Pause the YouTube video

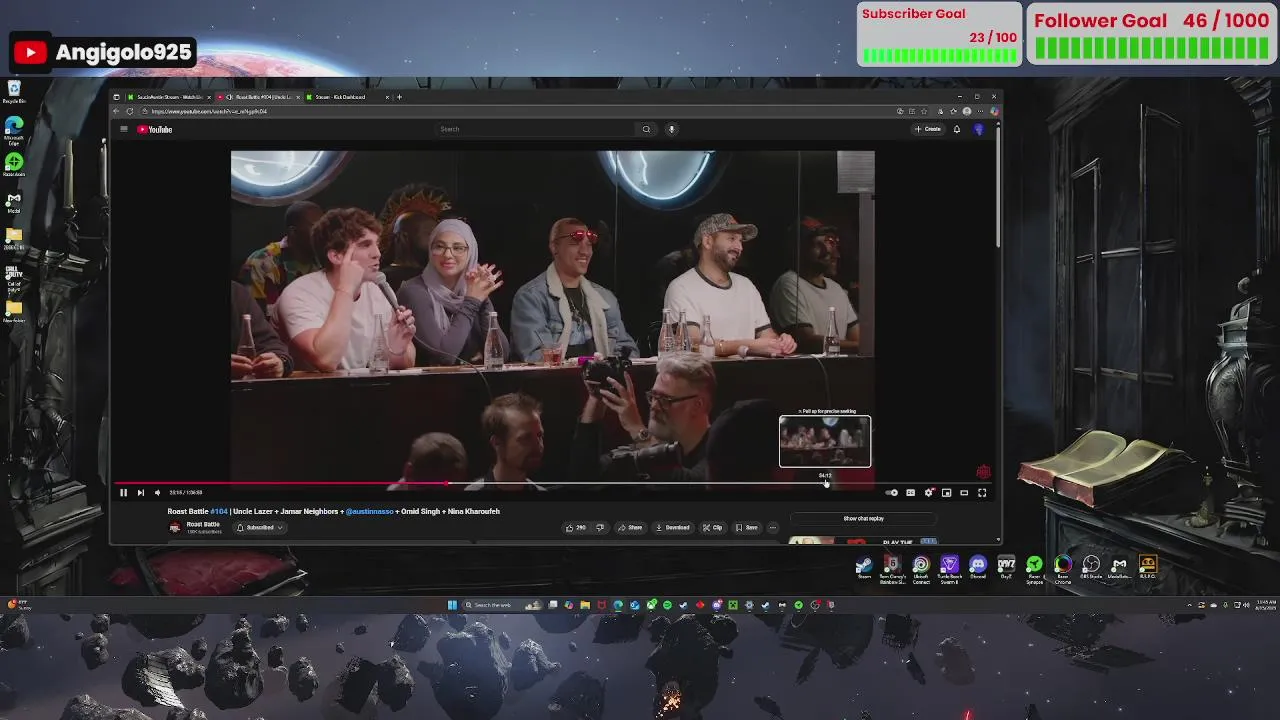pos(123,492)
